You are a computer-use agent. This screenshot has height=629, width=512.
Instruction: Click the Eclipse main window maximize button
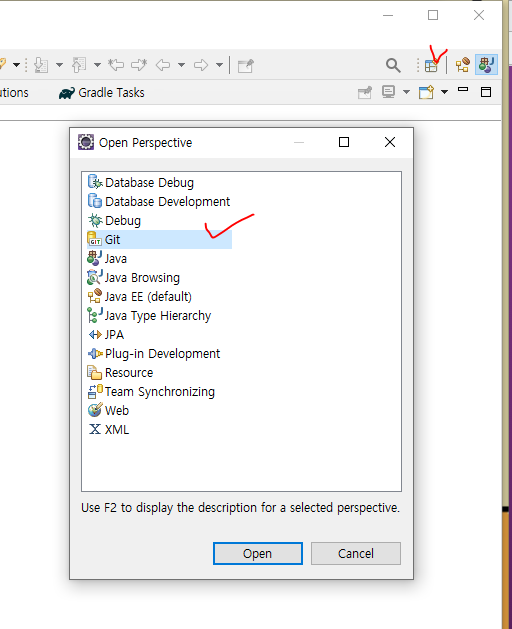(433, 15)
